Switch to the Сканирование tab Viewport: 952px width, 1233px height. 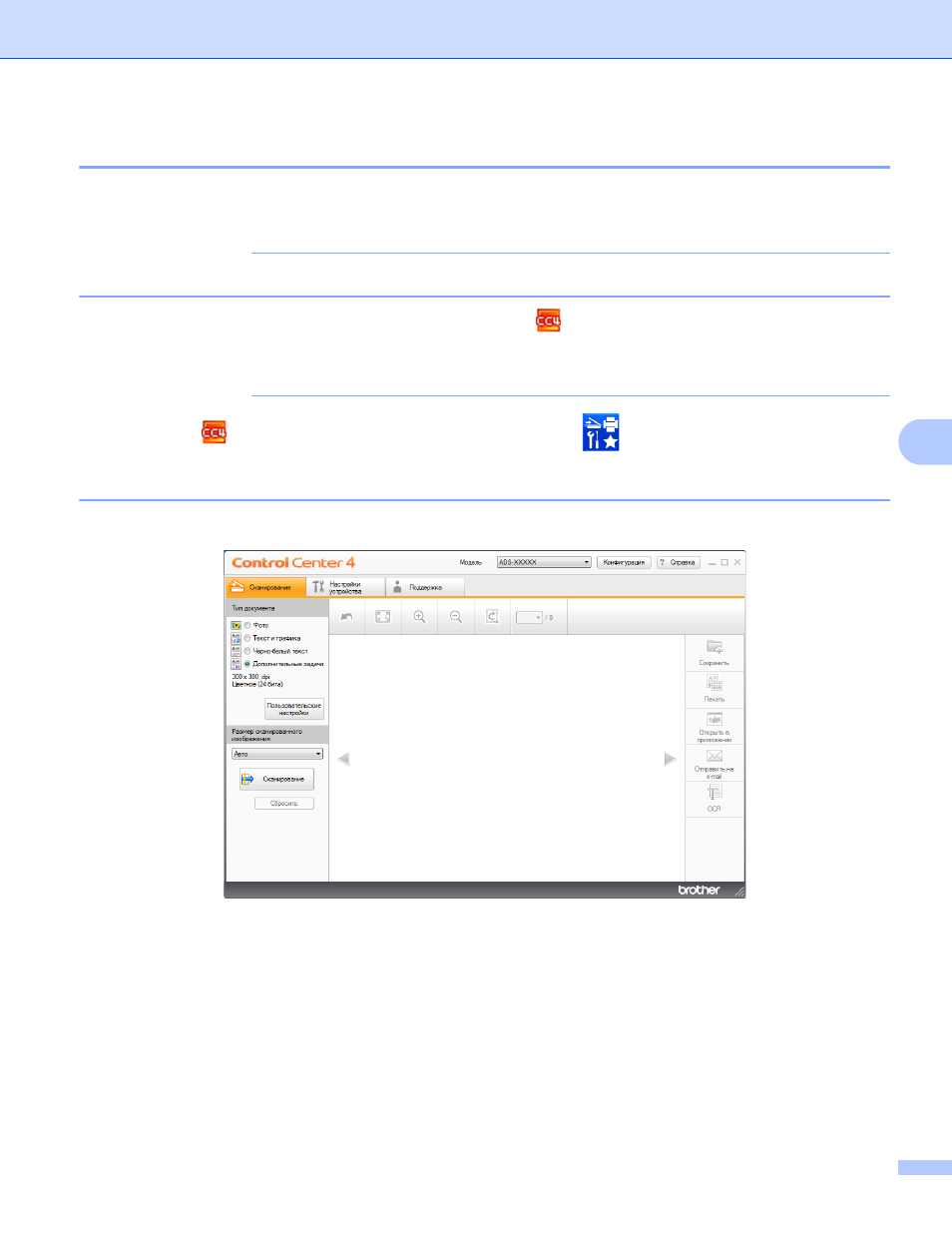click(264, 587)
